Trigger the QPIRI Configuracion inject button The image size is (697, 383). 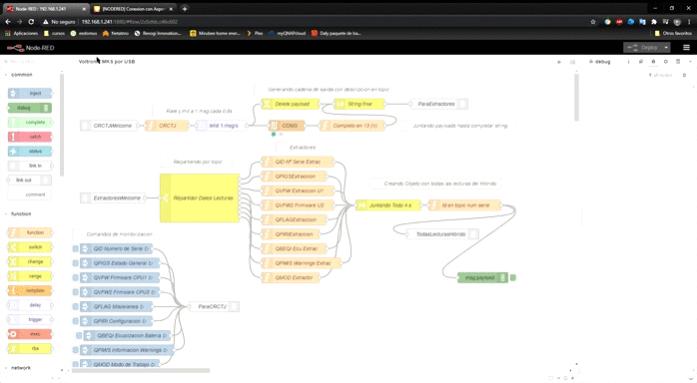[76, 321]
